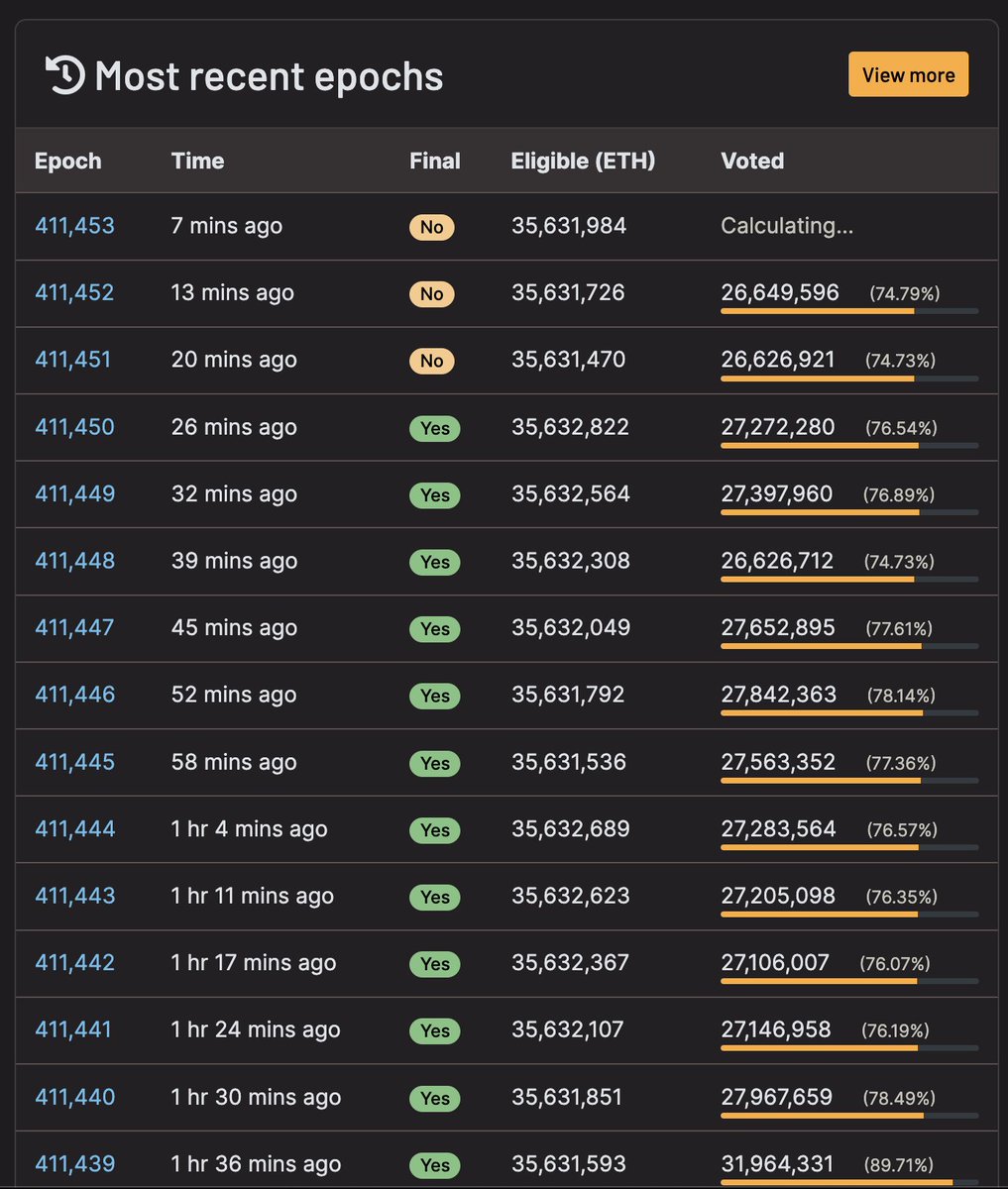The height and width of the screenshot is (1189, 1008).
Task: Click eligible value 35,631,851
Action: (x=567, y=1097)
